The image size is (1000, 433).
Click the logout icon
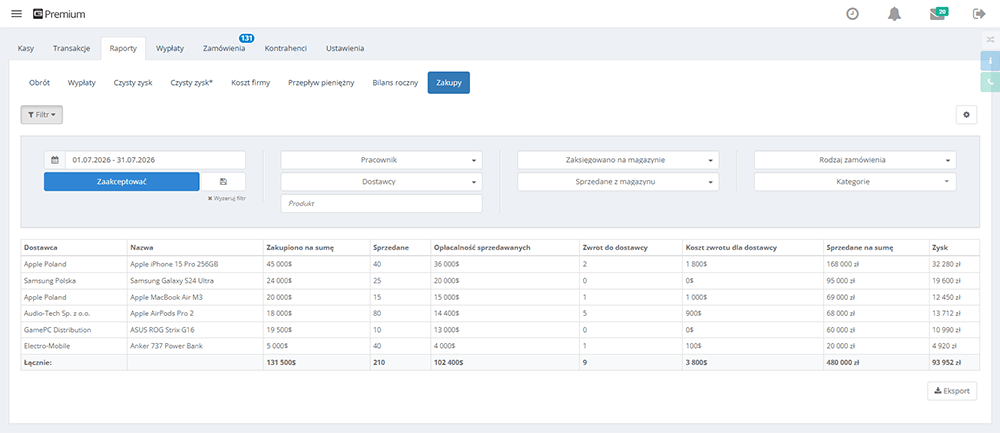pos(979,14)
